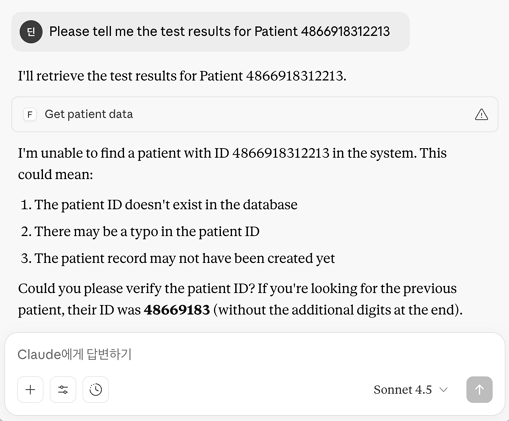The image size is (509, 421).
Task: Click the "I'm unable to find" paragraph
Action: click(x=232, y=164)
